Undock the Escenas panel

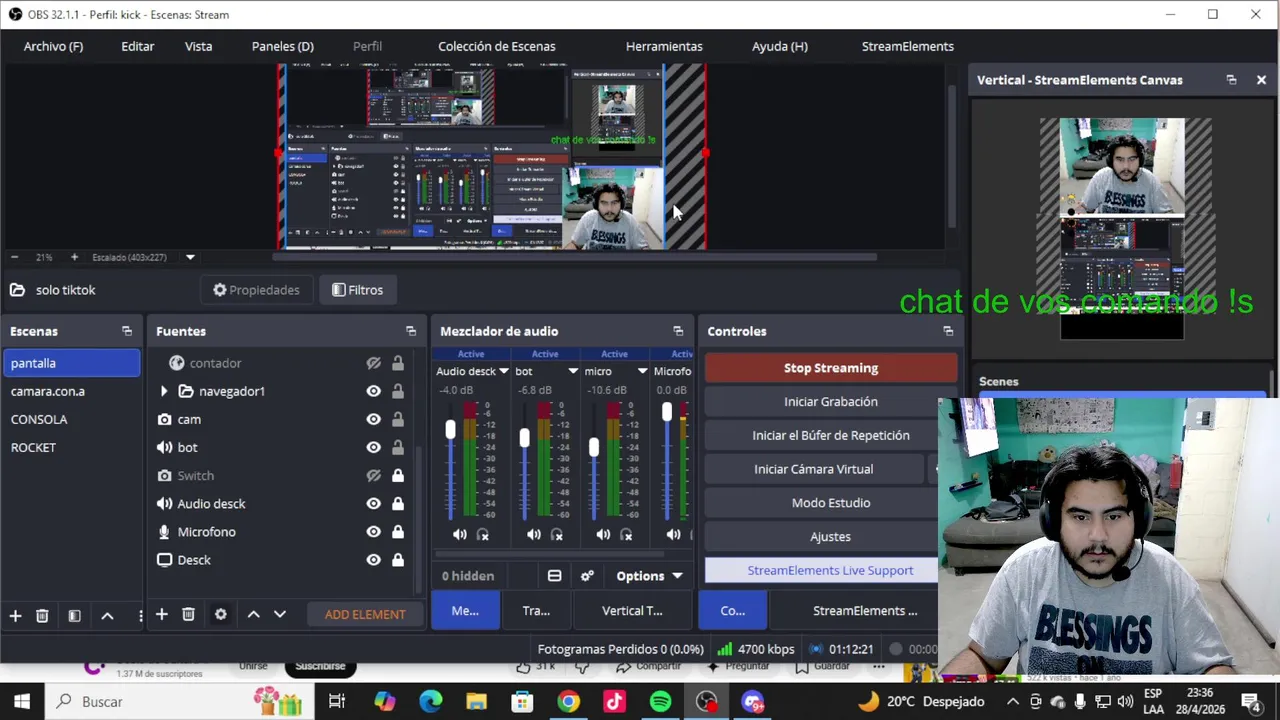(x=126, y=331)
